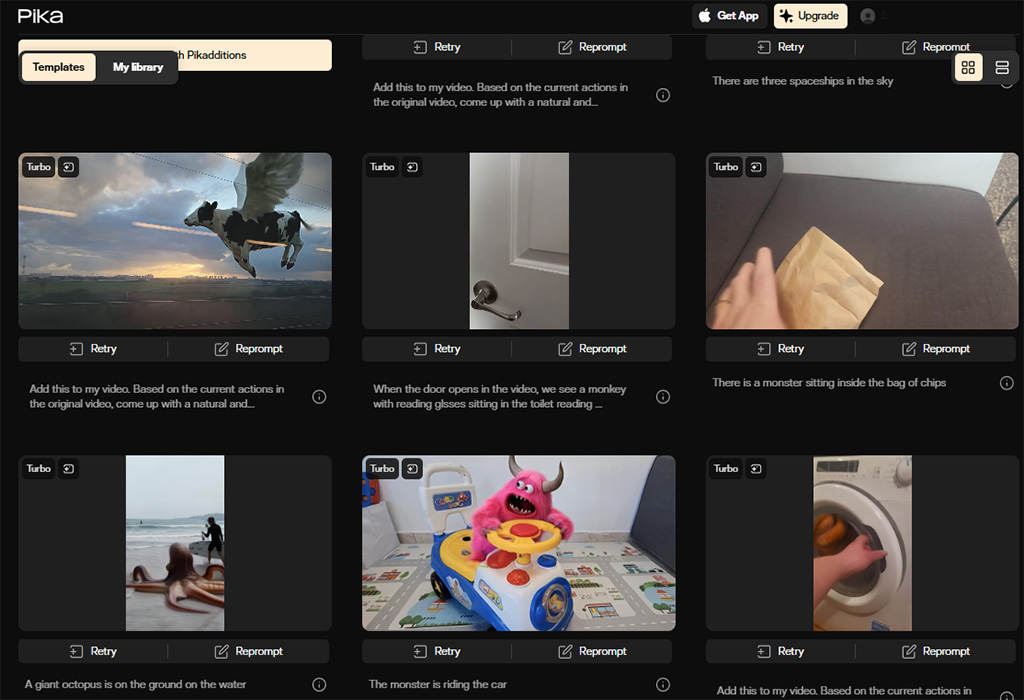Click the icon beside Turbo on flying cow video
The width and height of the screenshot is (1024, 700).
[69, 167]
